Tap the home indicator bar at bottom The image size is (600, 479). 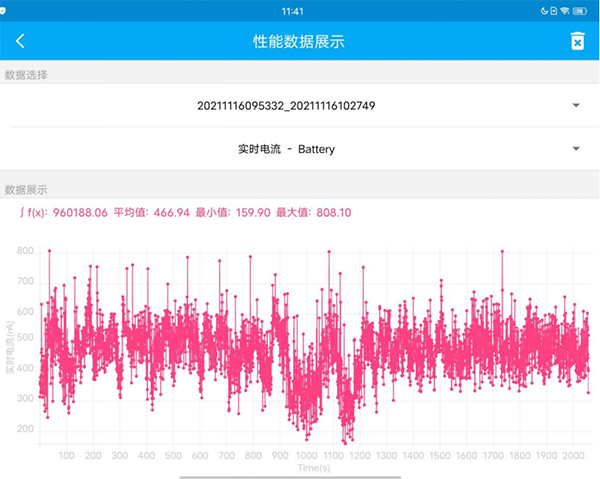(x=299, y=475)
